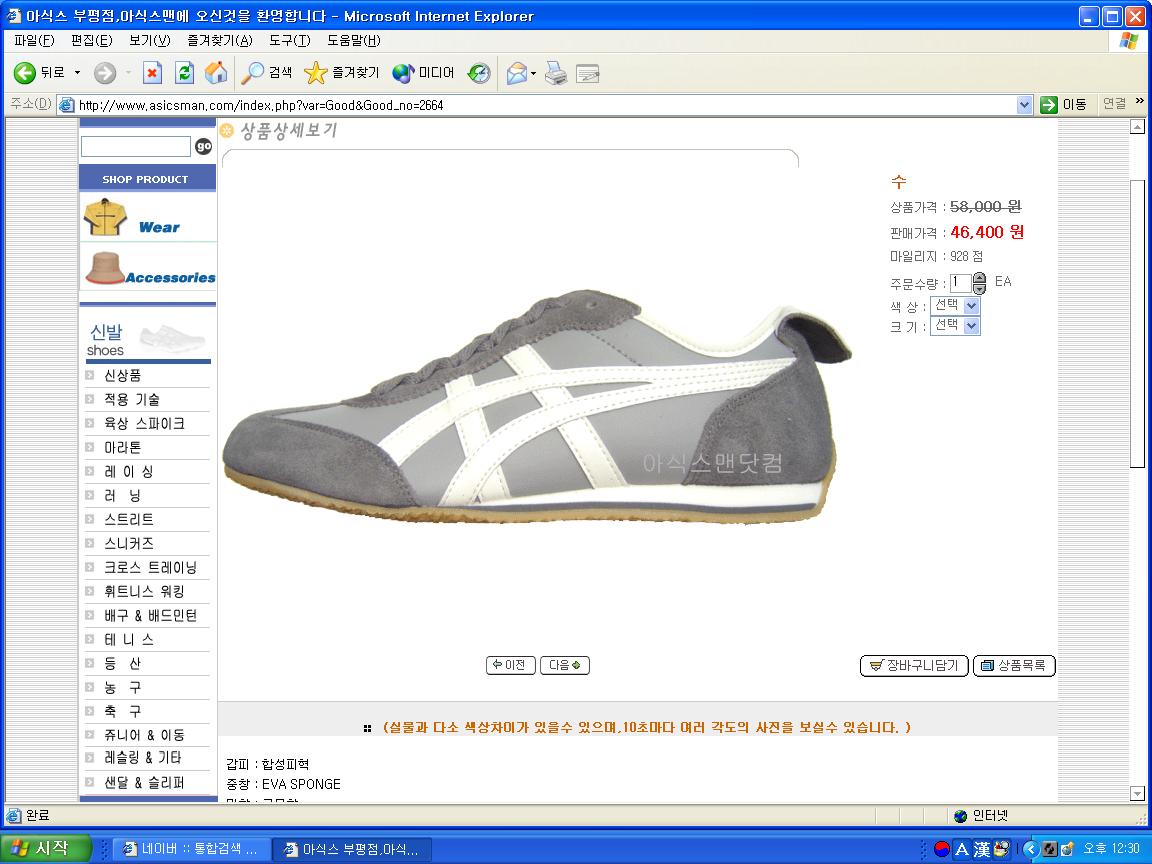Open the Accessories category banner
The width and height of the screenshot is (1152, 864).
point(148,267)
